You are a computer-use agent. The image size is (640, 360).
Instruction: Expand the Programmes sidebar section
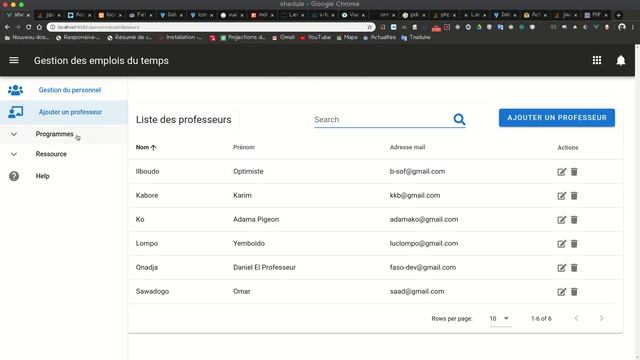14,134
